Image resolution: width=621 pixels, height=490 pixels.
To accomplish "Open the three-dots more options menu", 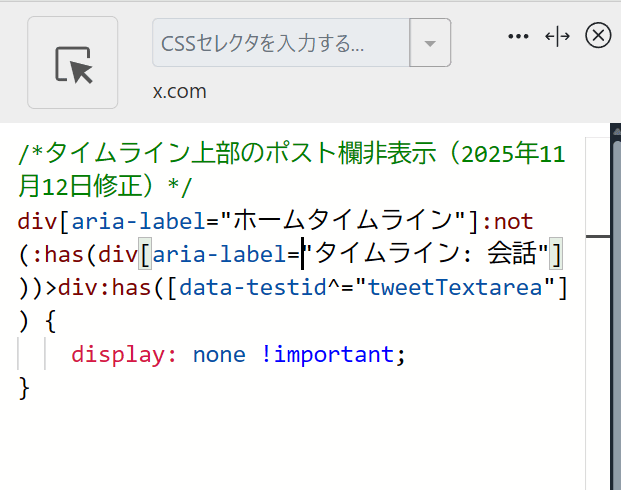I will pyautogui.click(x=517, y=36).
